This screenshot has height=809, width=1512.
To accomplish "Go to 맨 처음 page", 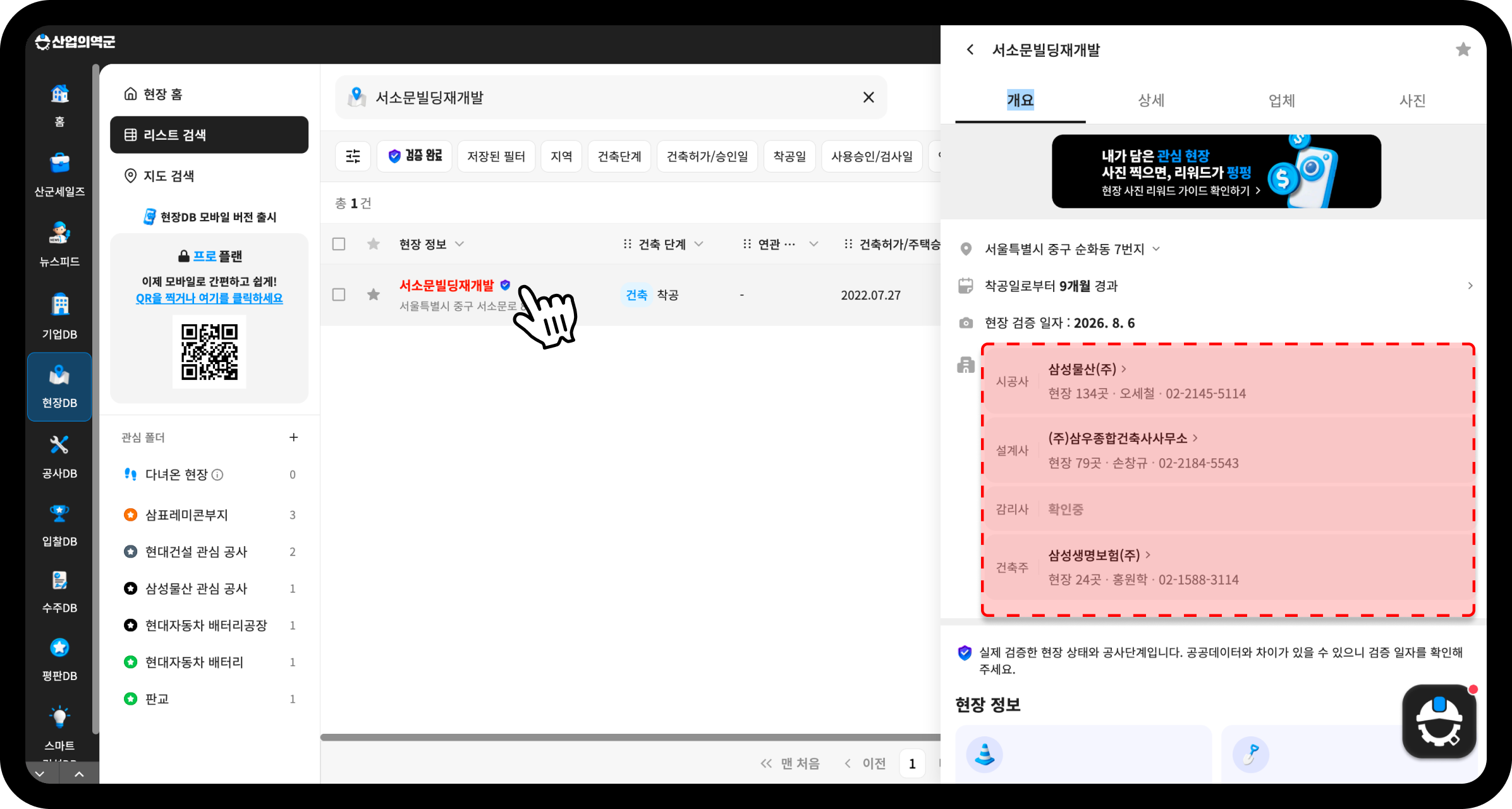I will [790, 763].
